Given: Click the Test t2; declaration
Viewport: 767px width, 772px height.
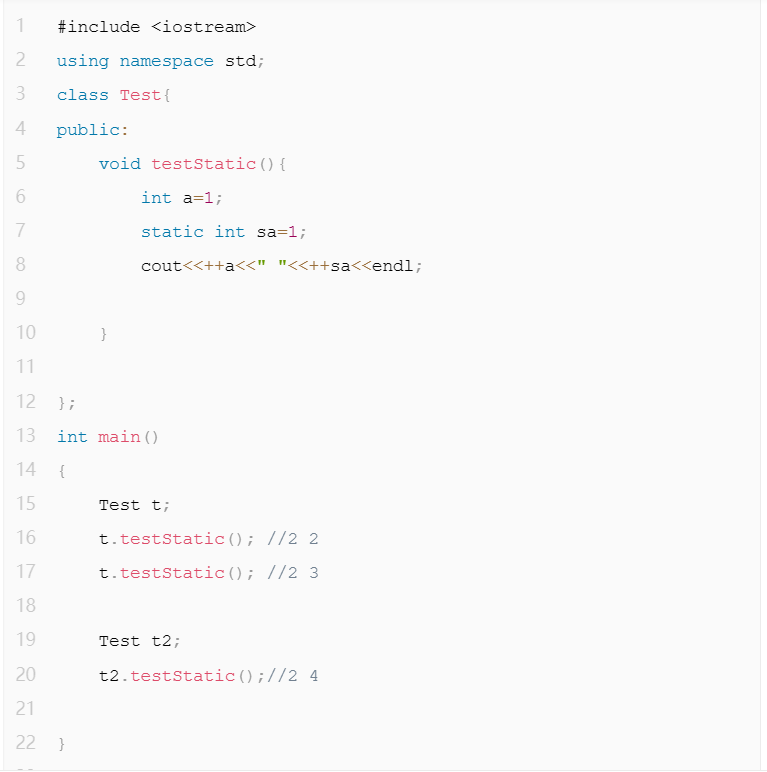Looking at the screenshot, I should pos(140,641).
